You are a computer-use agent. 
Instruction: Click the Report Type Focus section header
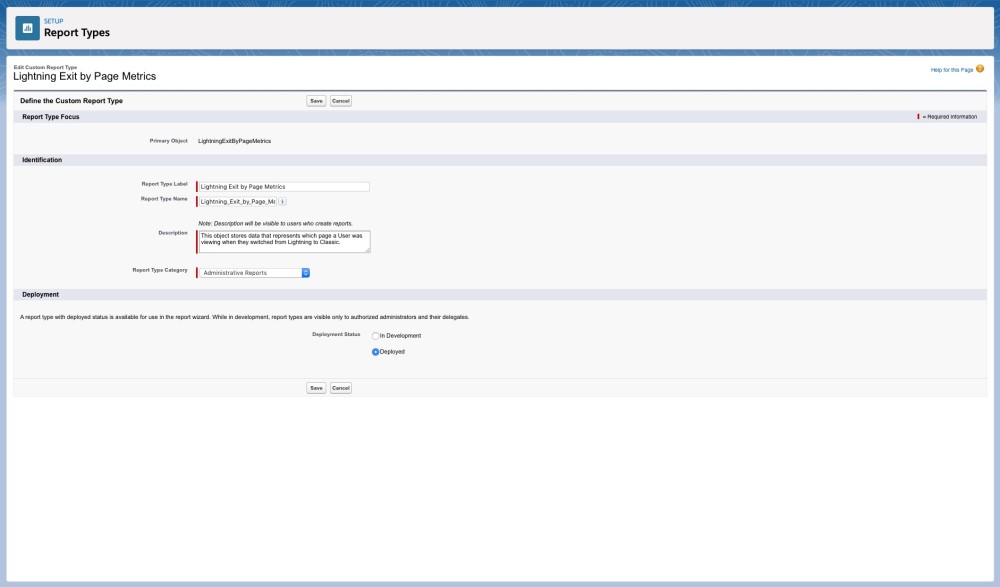(x=51, y=117)
